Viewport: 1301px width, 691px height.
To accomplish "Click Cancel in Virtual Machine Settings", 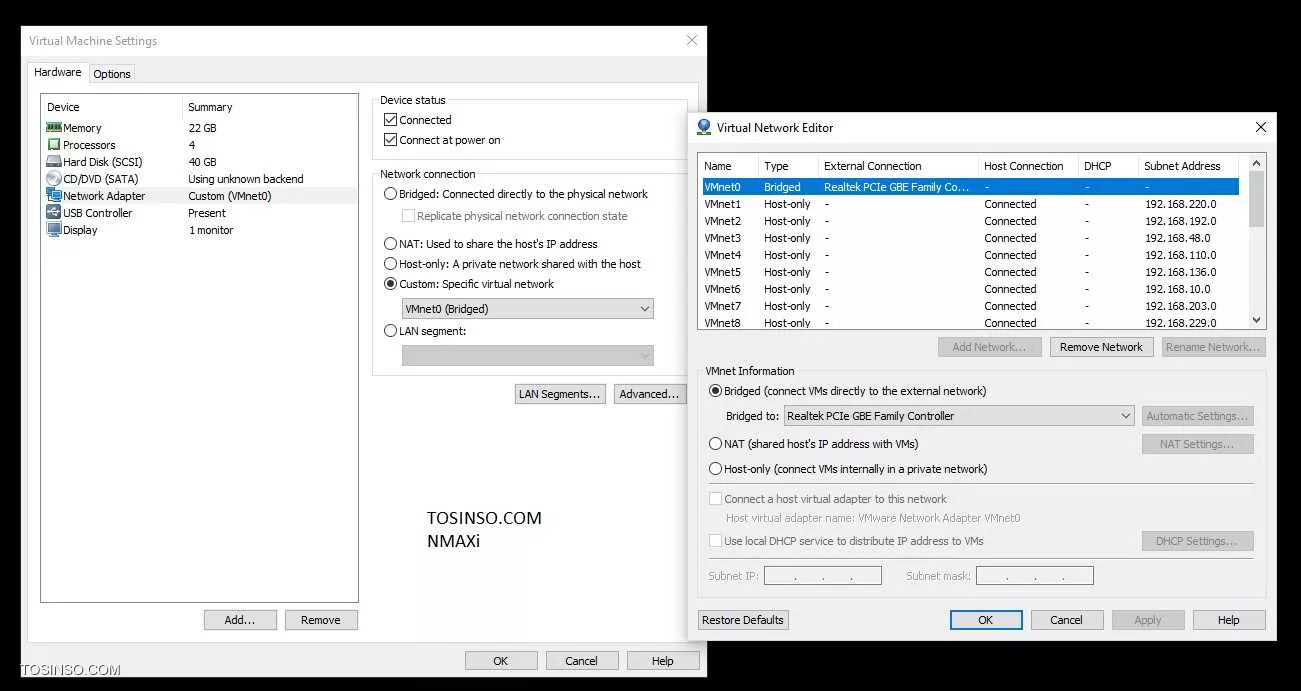I will point(581,661).
